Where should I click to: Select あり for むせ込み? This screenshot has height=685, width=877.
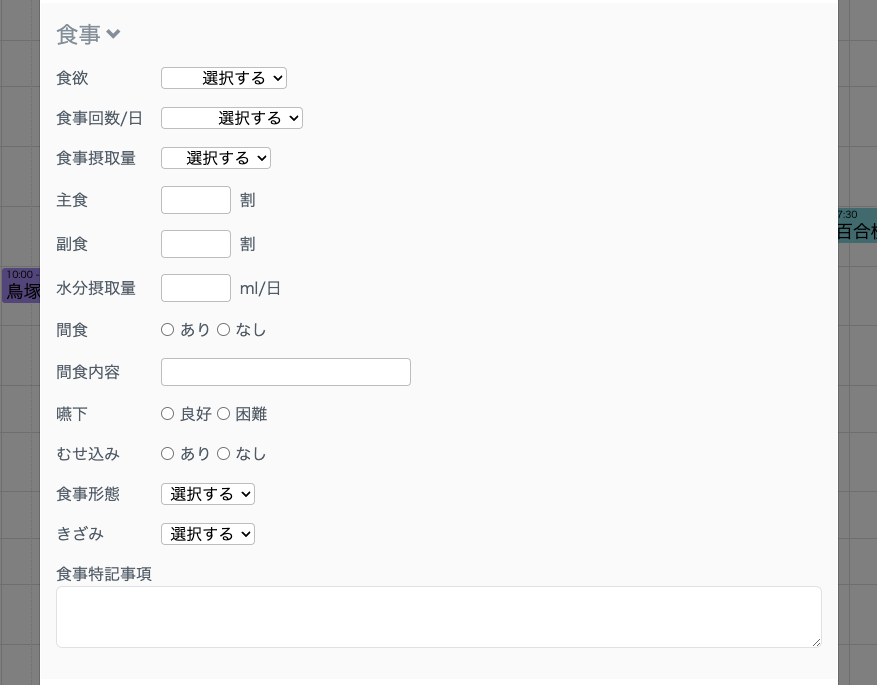tap(167, 453)
